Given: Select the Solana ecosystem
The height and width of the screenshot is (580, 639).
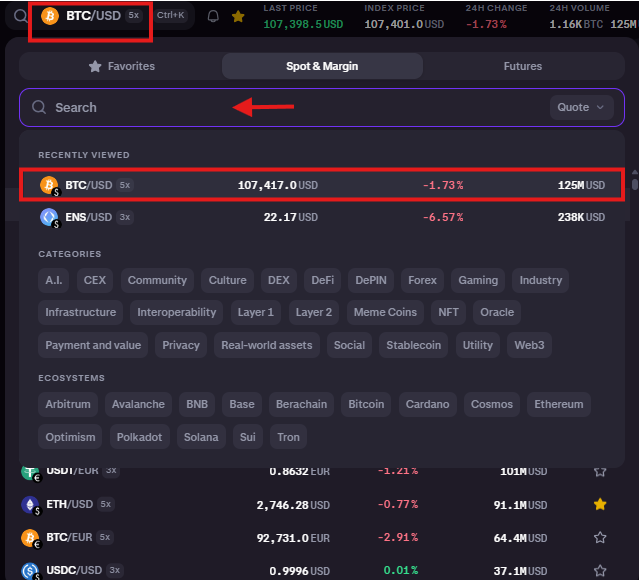Looking at the screenshot, I should 201,437.
